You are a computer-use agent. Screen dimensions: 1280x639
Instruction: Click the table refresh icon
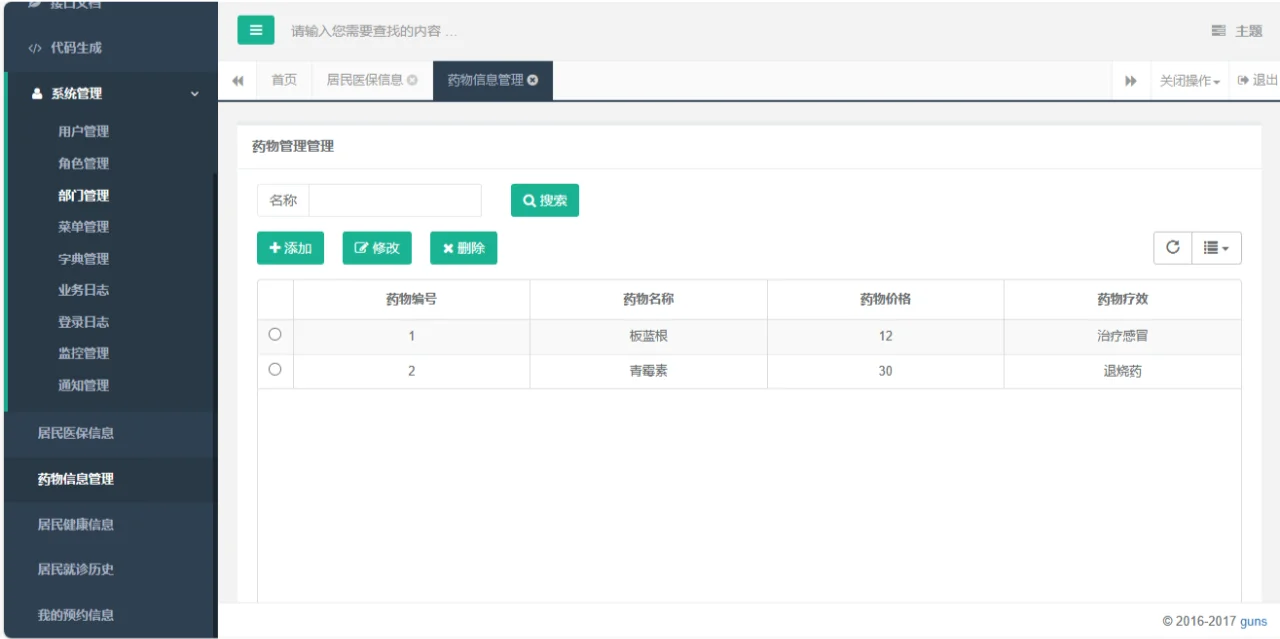pos(1172,248)
